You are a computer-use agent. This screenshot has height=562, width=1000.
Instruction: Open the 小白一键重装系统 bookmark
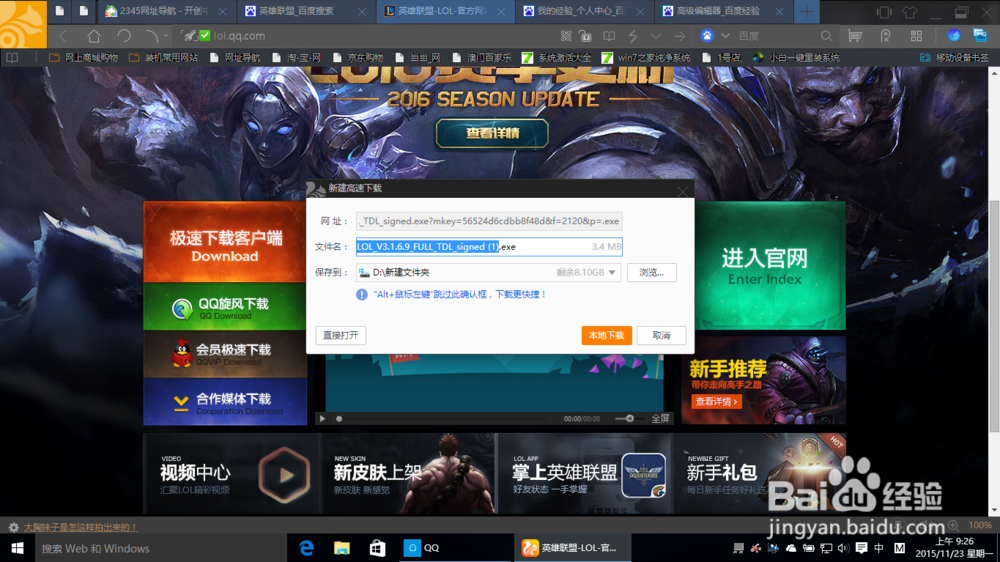pos(796,57)
